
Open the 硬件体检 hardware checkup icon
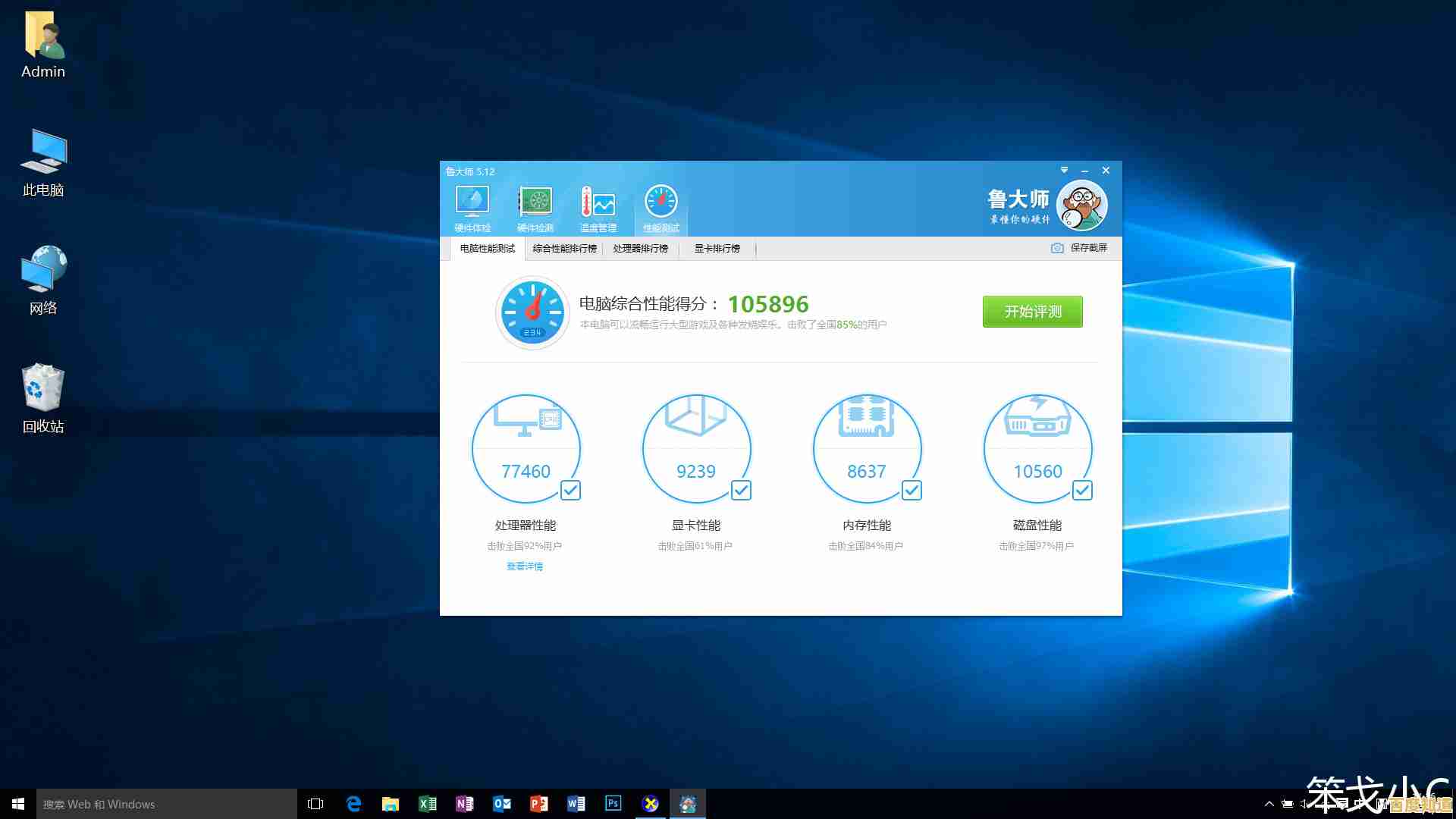pyautogui.click(x=472, y=207)
